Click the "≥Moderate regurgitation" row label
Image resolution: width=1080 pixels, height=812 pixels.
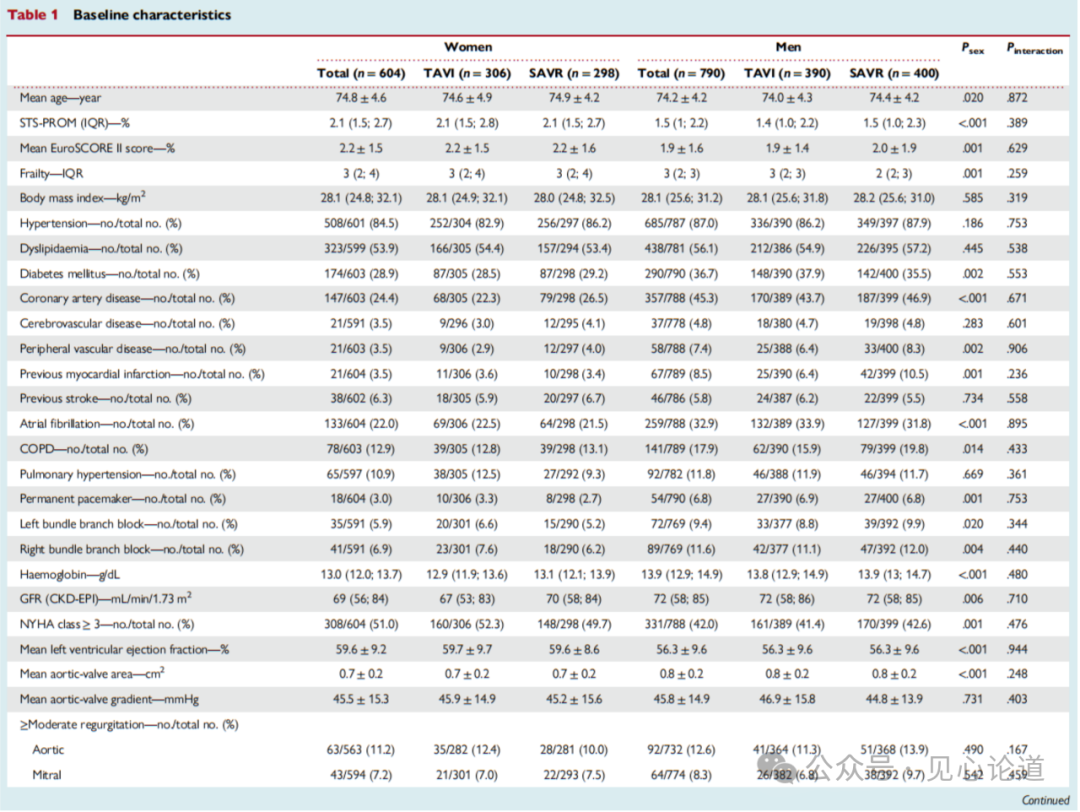(126, 724)
